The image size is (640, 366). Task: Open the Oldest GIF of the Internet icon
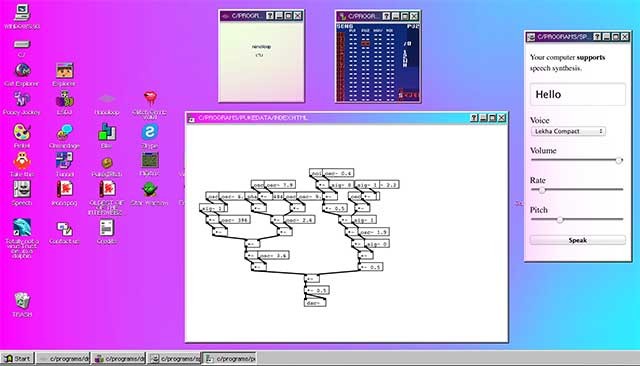[107, 189]
